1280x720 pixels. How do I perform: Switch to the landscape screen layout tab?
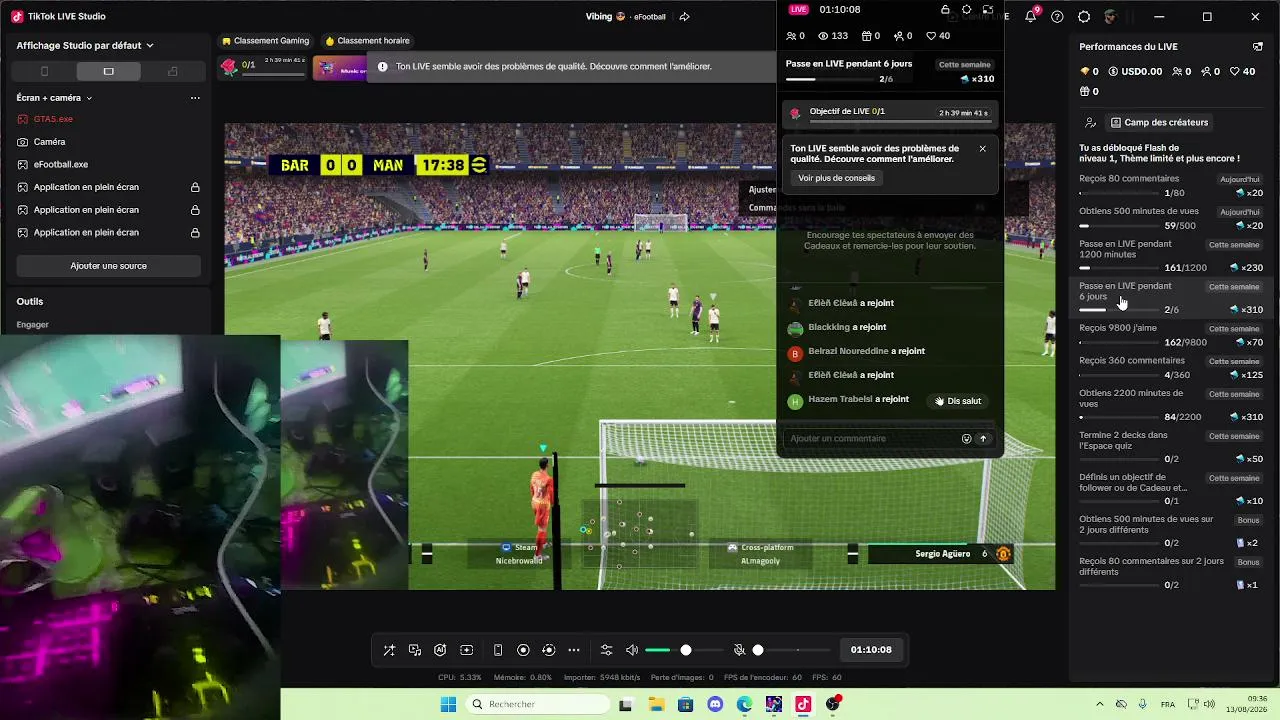pyautogui.click(x=108, y=71)
